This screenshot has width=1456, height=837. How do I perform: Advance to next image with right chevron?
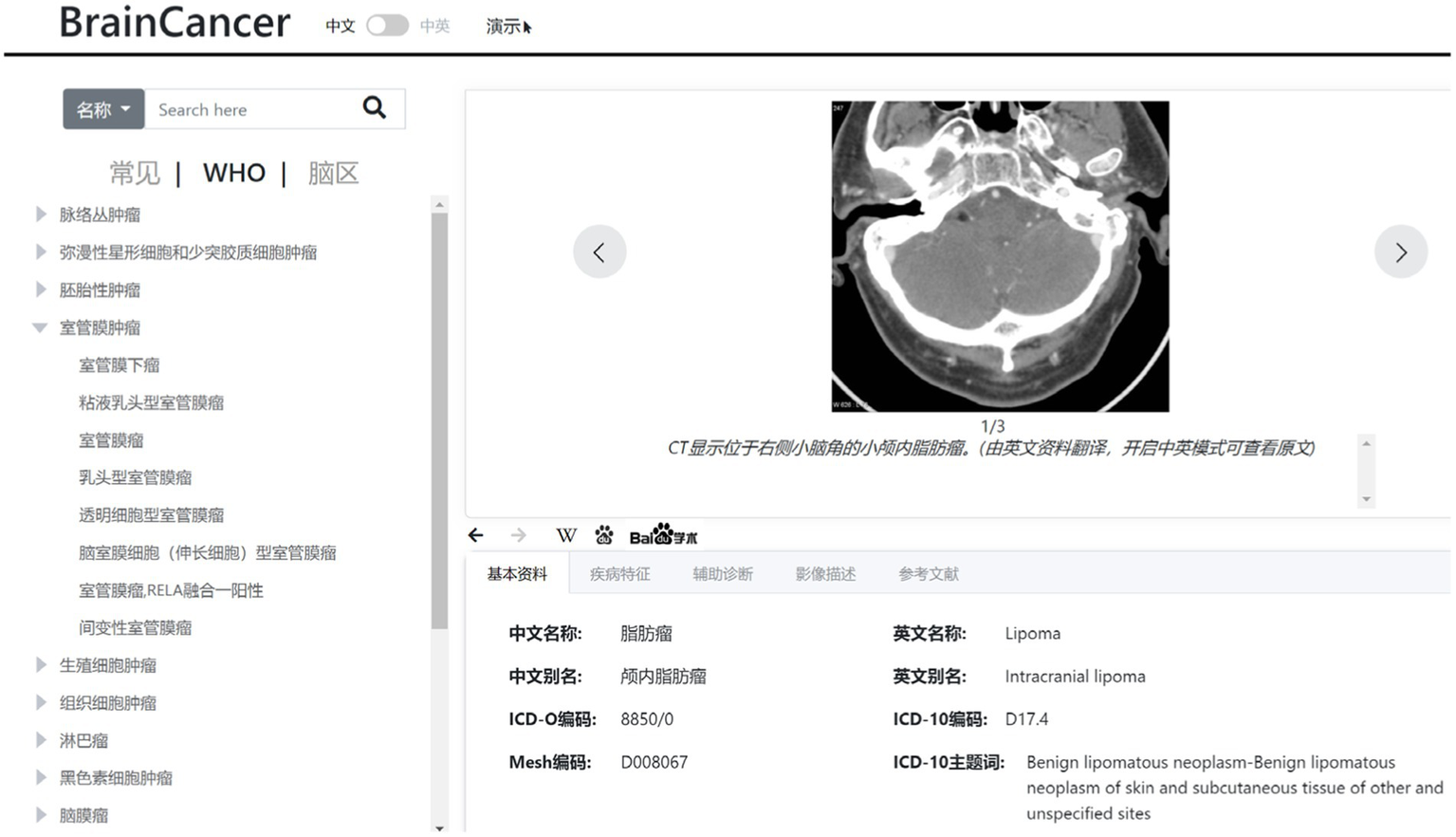(1400, 251)
